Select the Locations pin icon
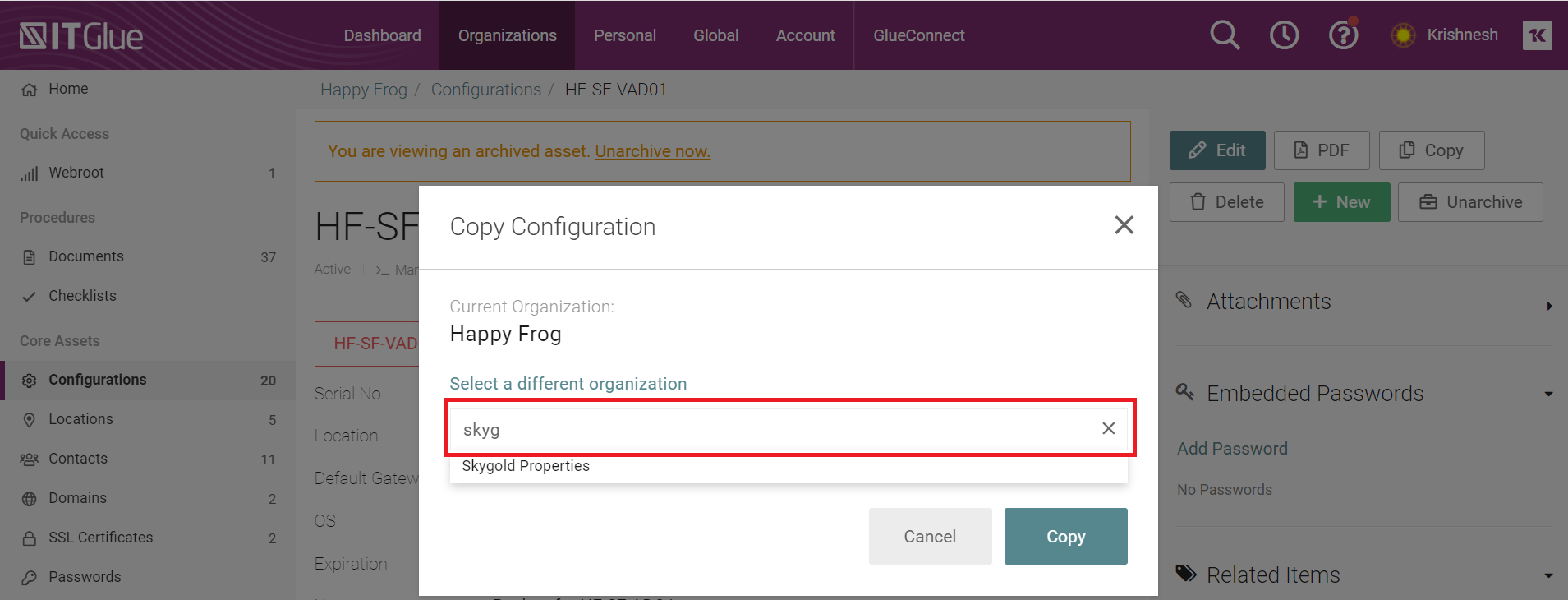The width and height of the screenshot is (1568, 600). [29, 419]
